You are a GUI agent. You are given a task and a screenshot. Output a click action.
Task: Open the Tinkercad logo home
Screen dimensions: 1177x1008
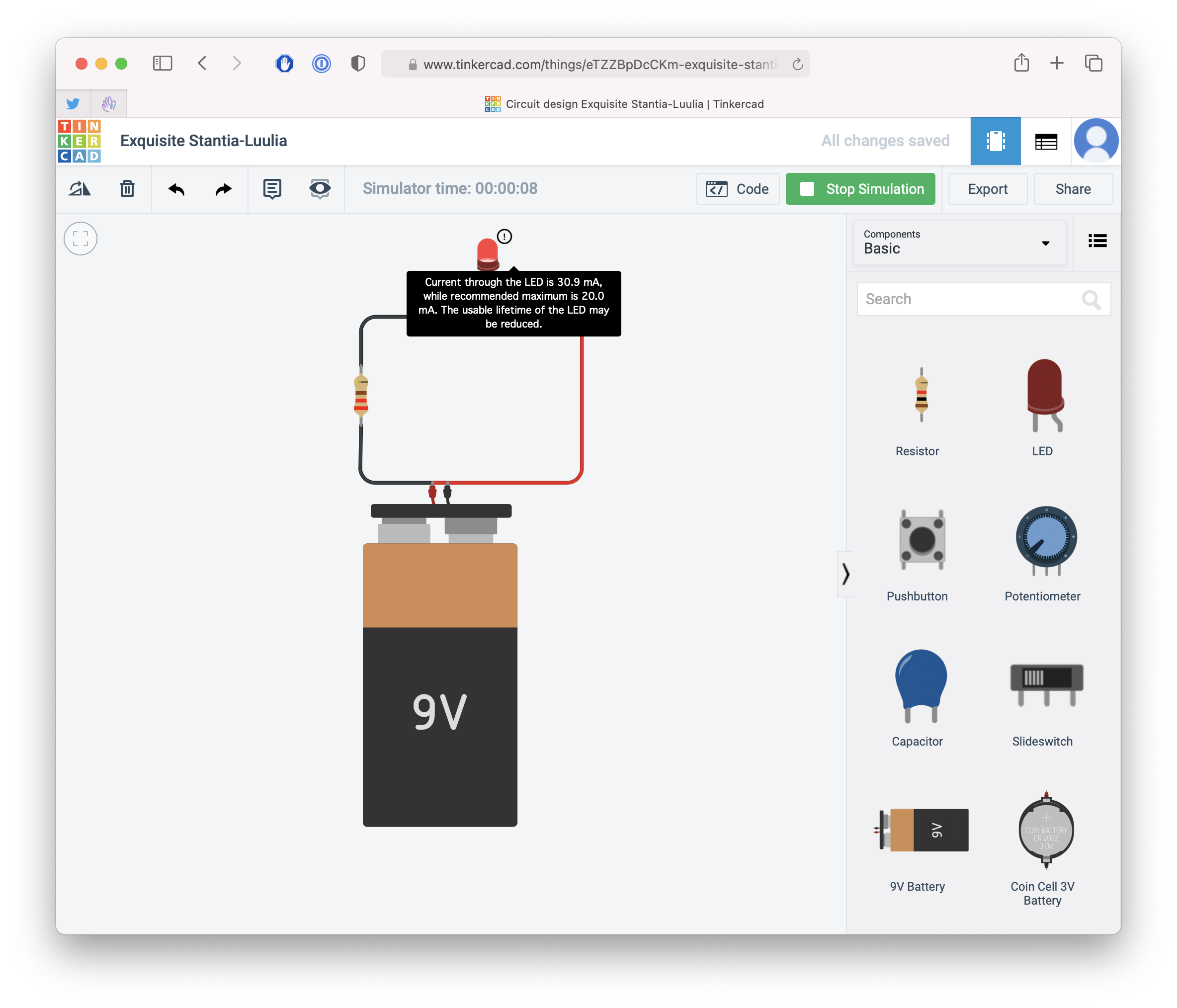pyautogui.click(x=80, y=141)
